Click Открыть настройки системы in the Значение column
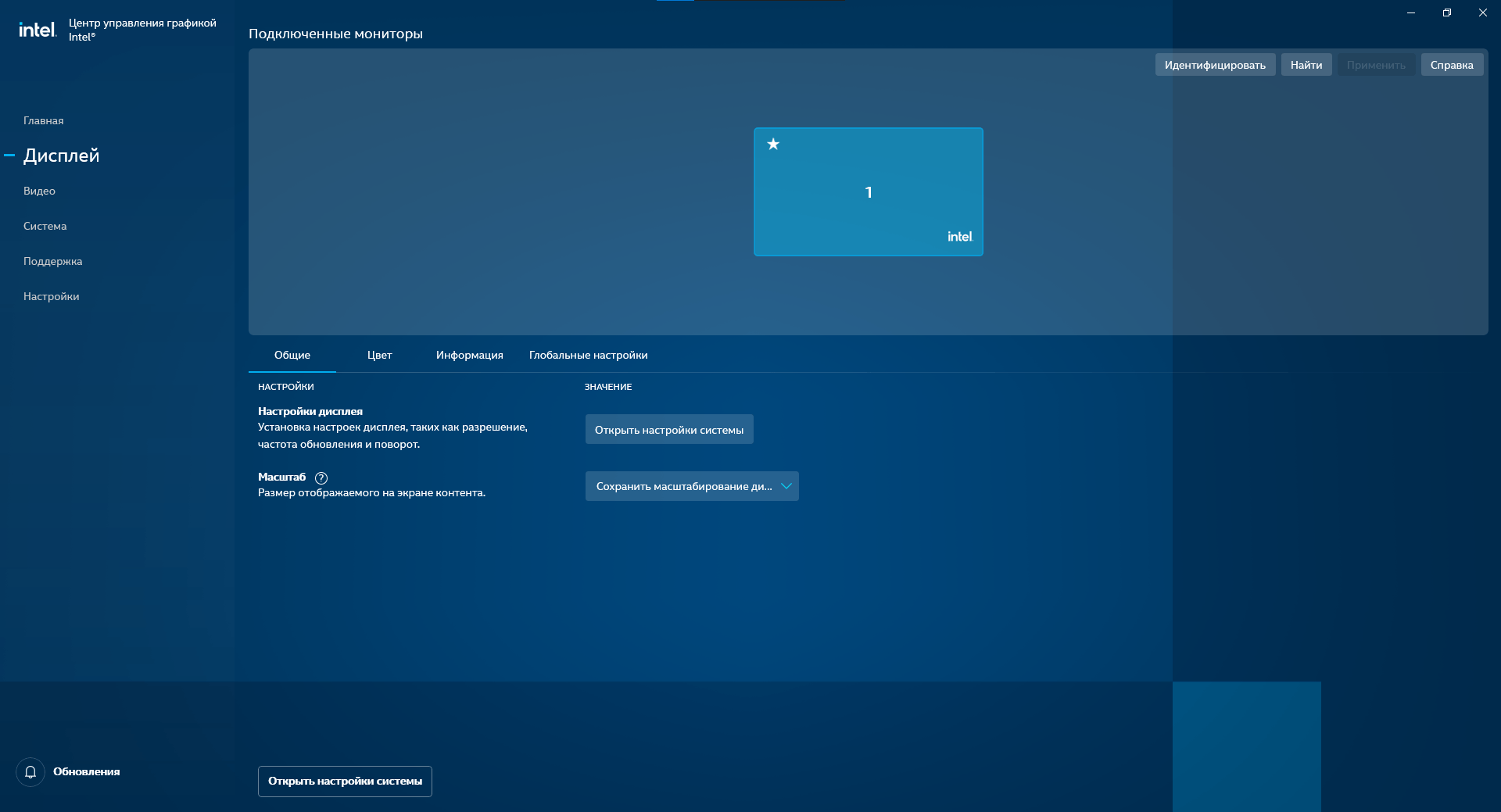Viewport: 1501px width, 812px height. click(x=669, y=430)
